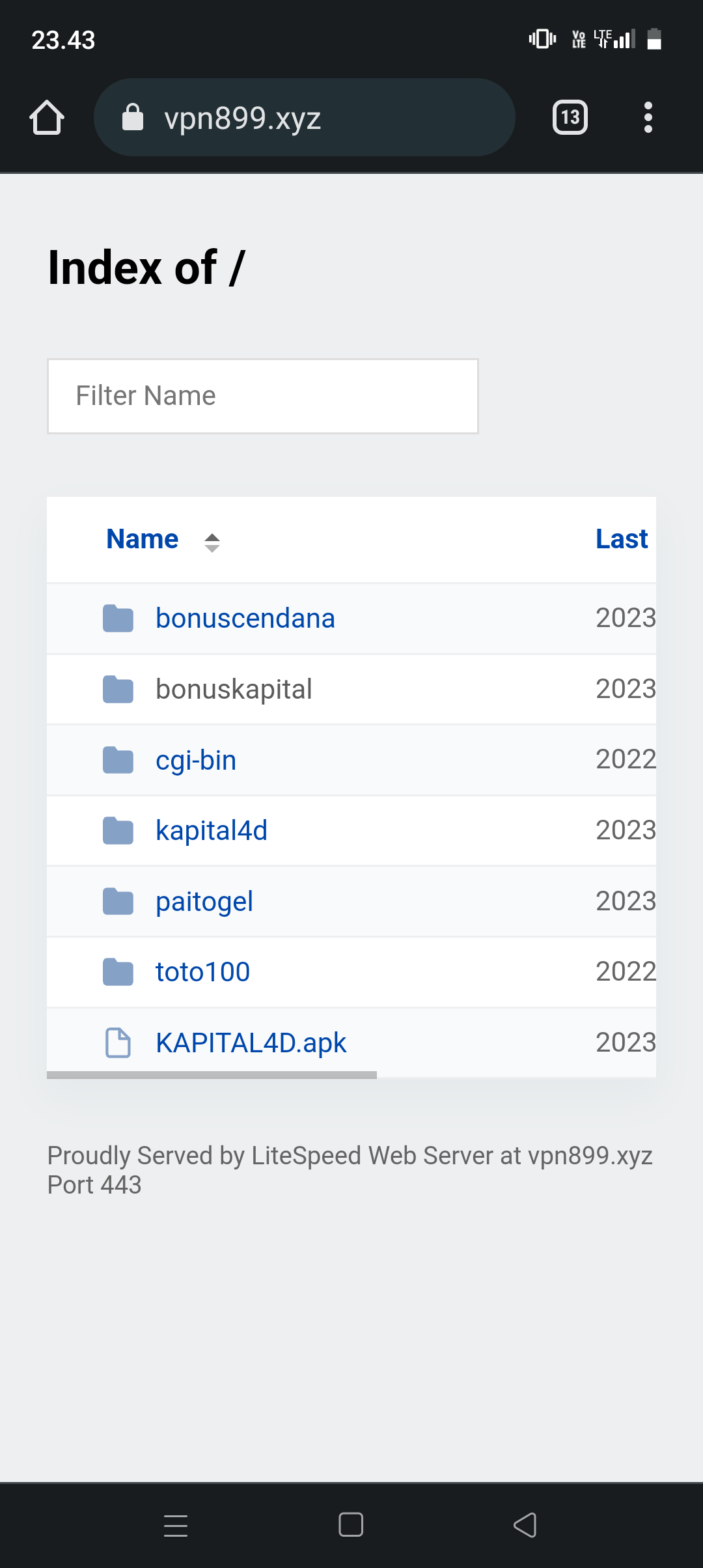Download the KAPITAL4D.apk file link
The image size is (703, 1568).
click(x=251, y=1043)
